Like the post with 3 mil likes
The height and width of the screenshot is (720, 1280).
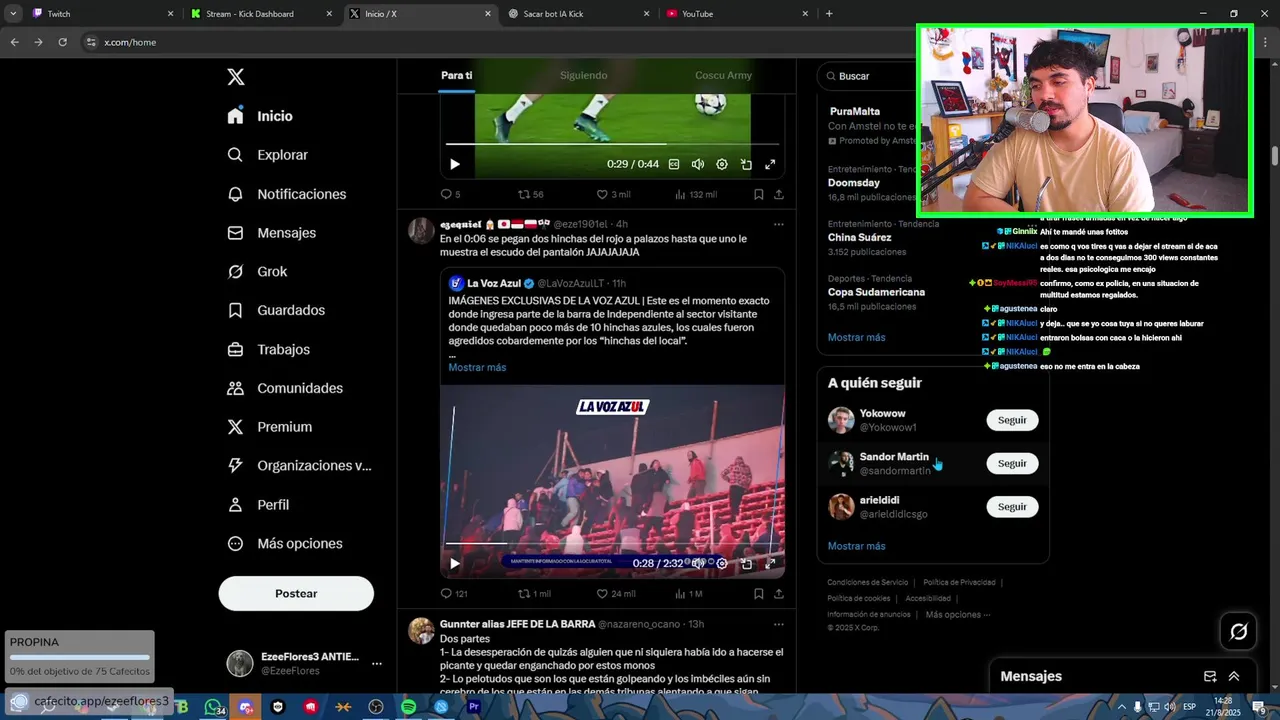point(613,194)
